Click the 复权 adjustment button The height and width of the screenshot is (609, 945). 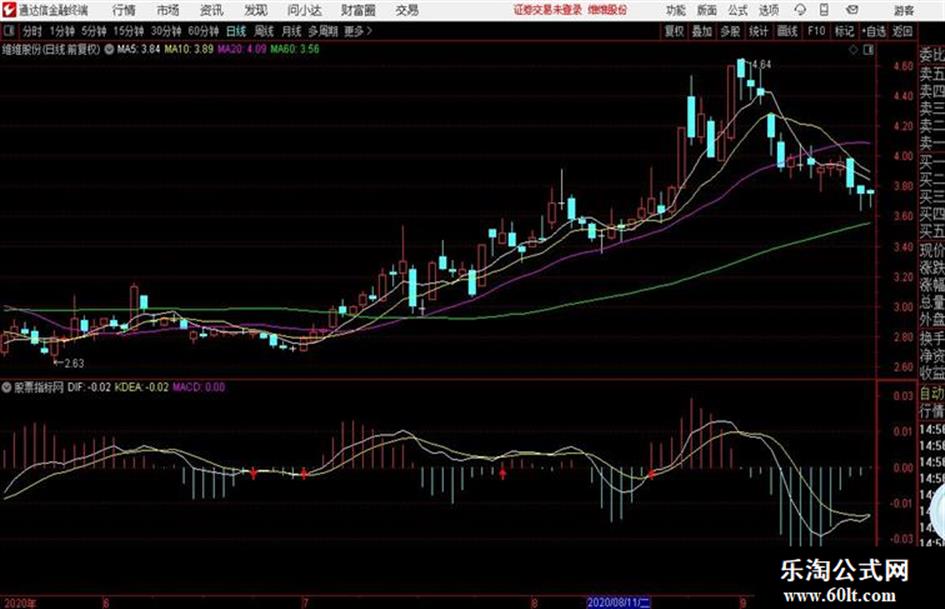pos(674,31)
